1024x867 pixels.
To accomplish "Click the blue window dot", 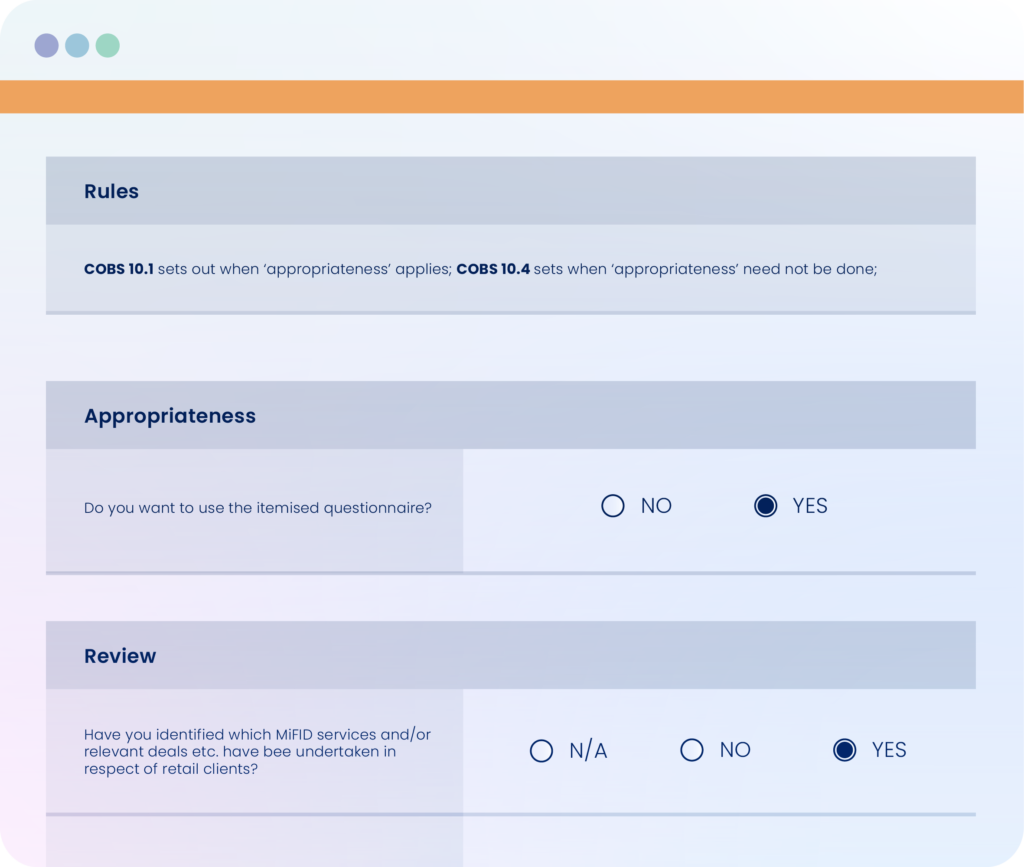I will [x=77, y=46].
